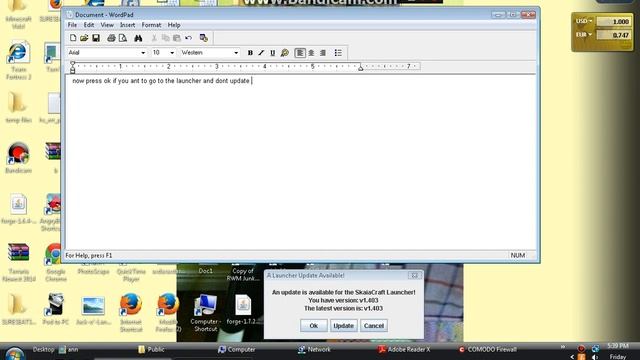Click Cancel in Launcher Update dialog
Image resolution: width=640 pixels, height=360 pixels.
click(374, 326)
